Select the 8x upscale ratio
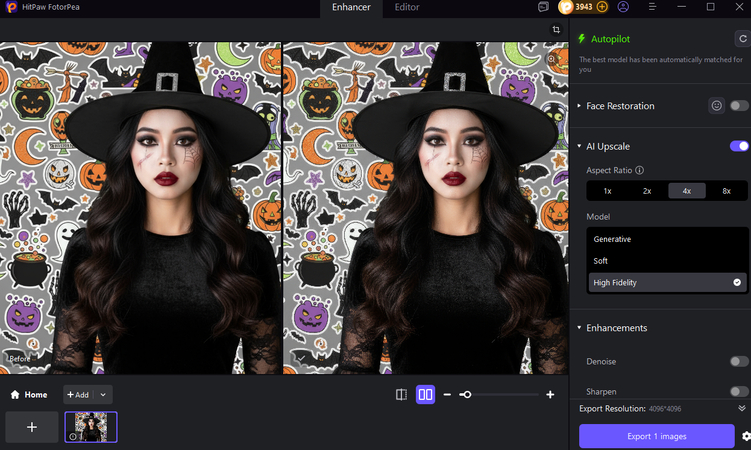Screen dimensions: 751x450 [x=727, y=190]
